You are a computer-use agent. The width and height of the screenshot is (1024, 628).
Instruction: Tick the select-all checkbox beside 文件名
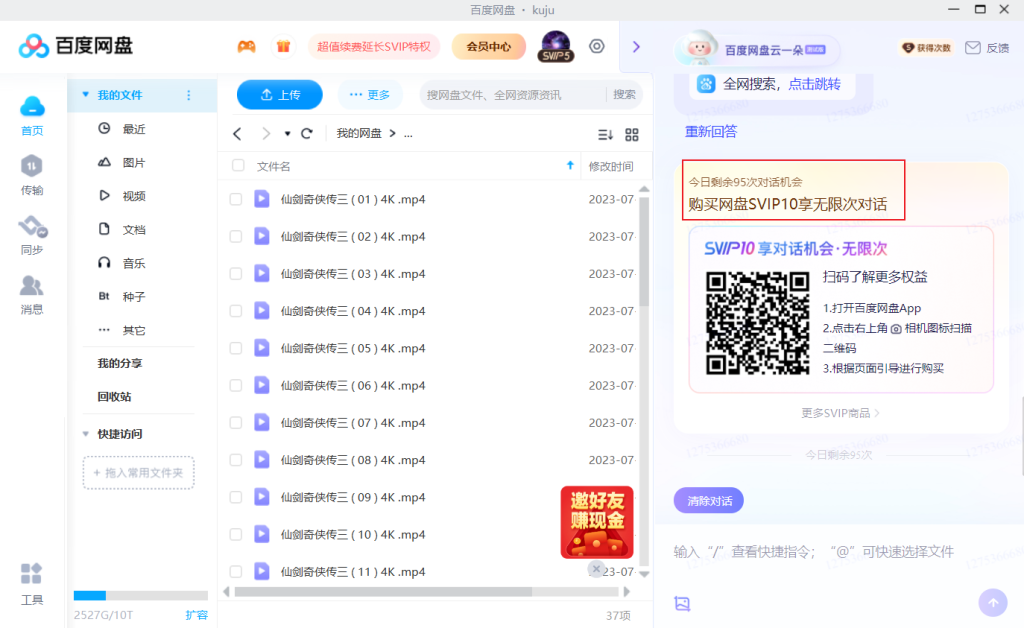pos(238,166)
